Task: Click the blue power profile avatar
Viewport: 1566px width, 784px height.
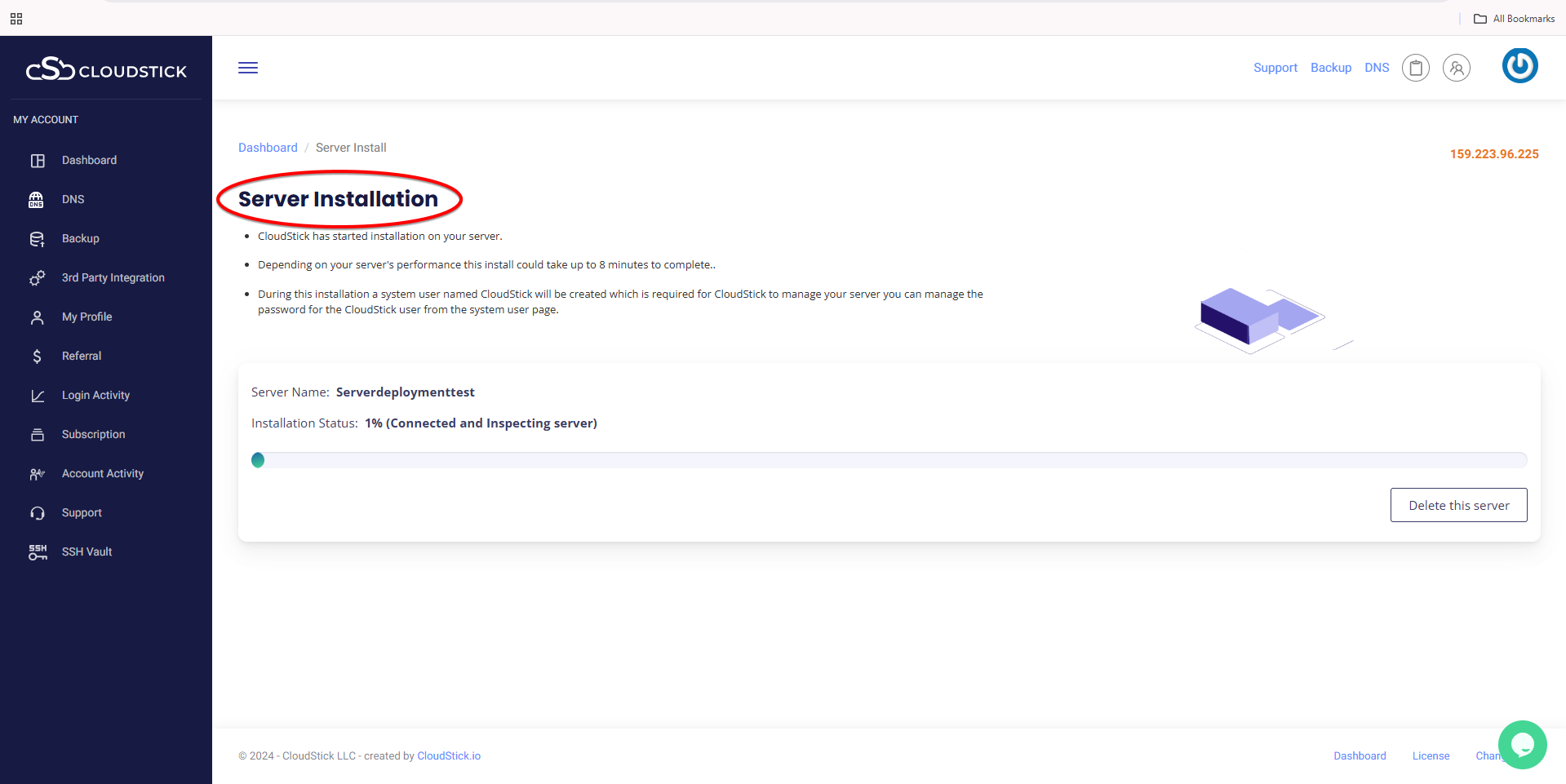Action: 1519,65
